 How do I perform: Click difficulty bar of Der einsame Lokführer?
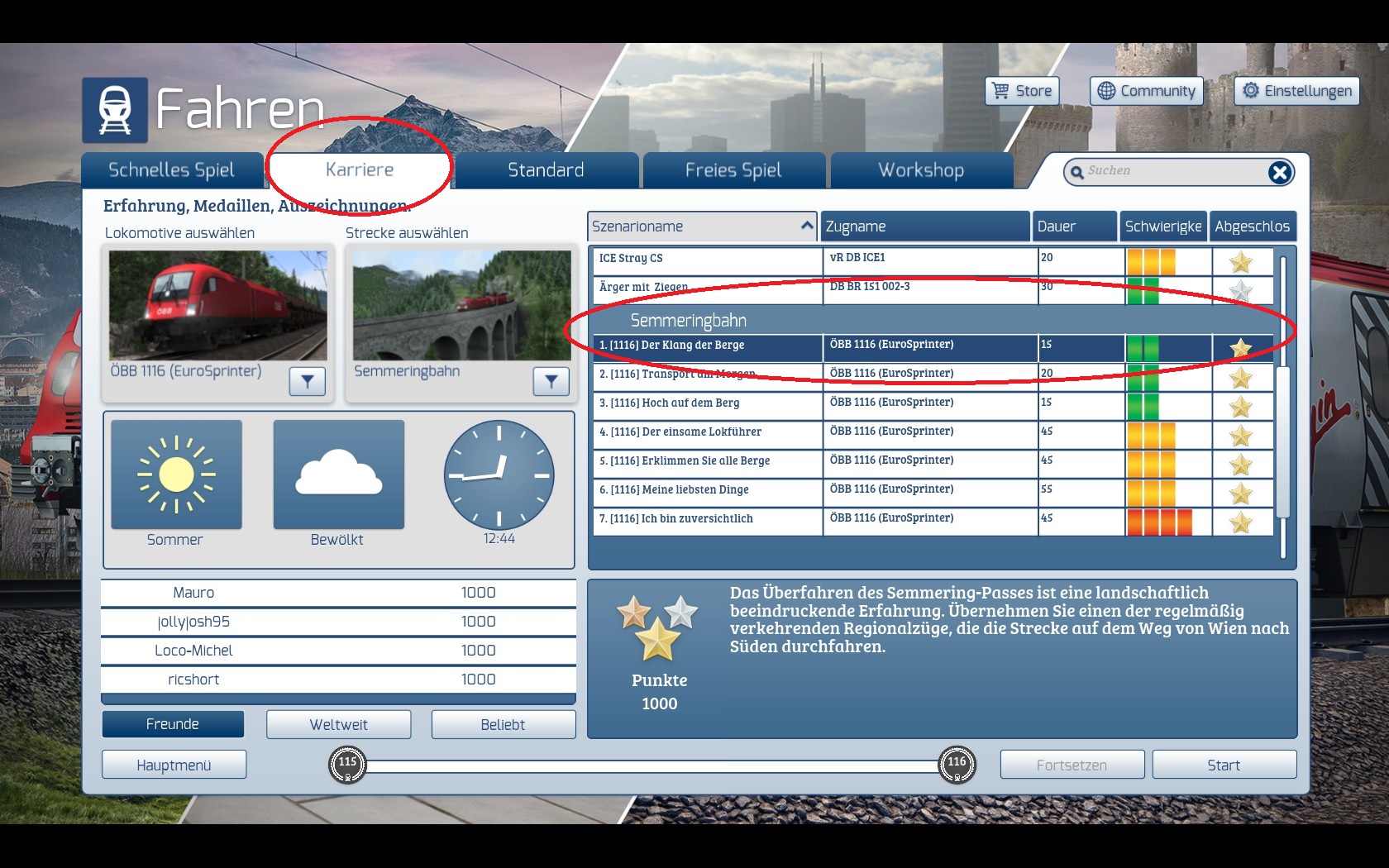pos(1151,436)
